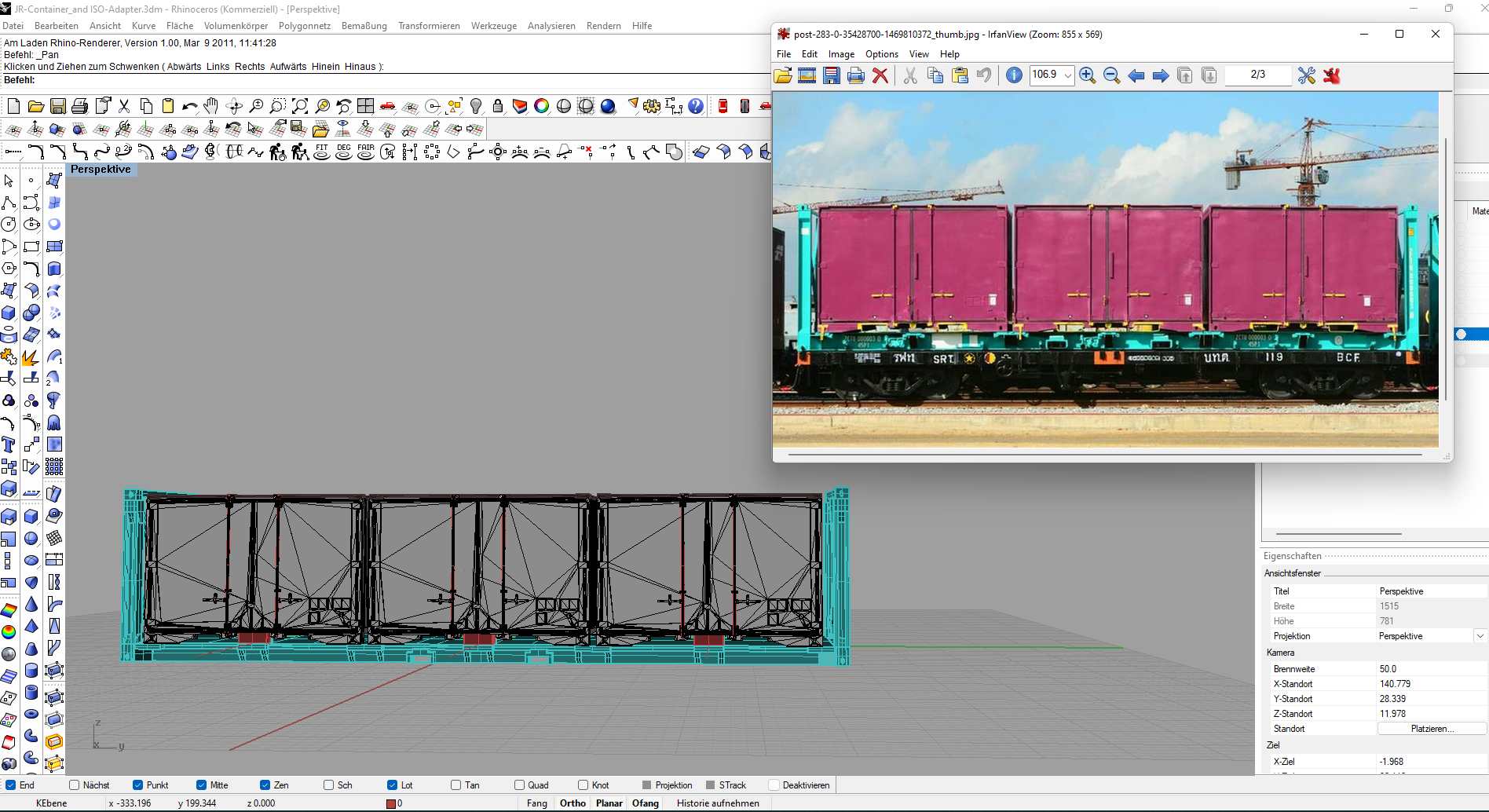1489x812 pixels.
Task: Click the IrfanView Delete red X icon
Action: point(880,75)
